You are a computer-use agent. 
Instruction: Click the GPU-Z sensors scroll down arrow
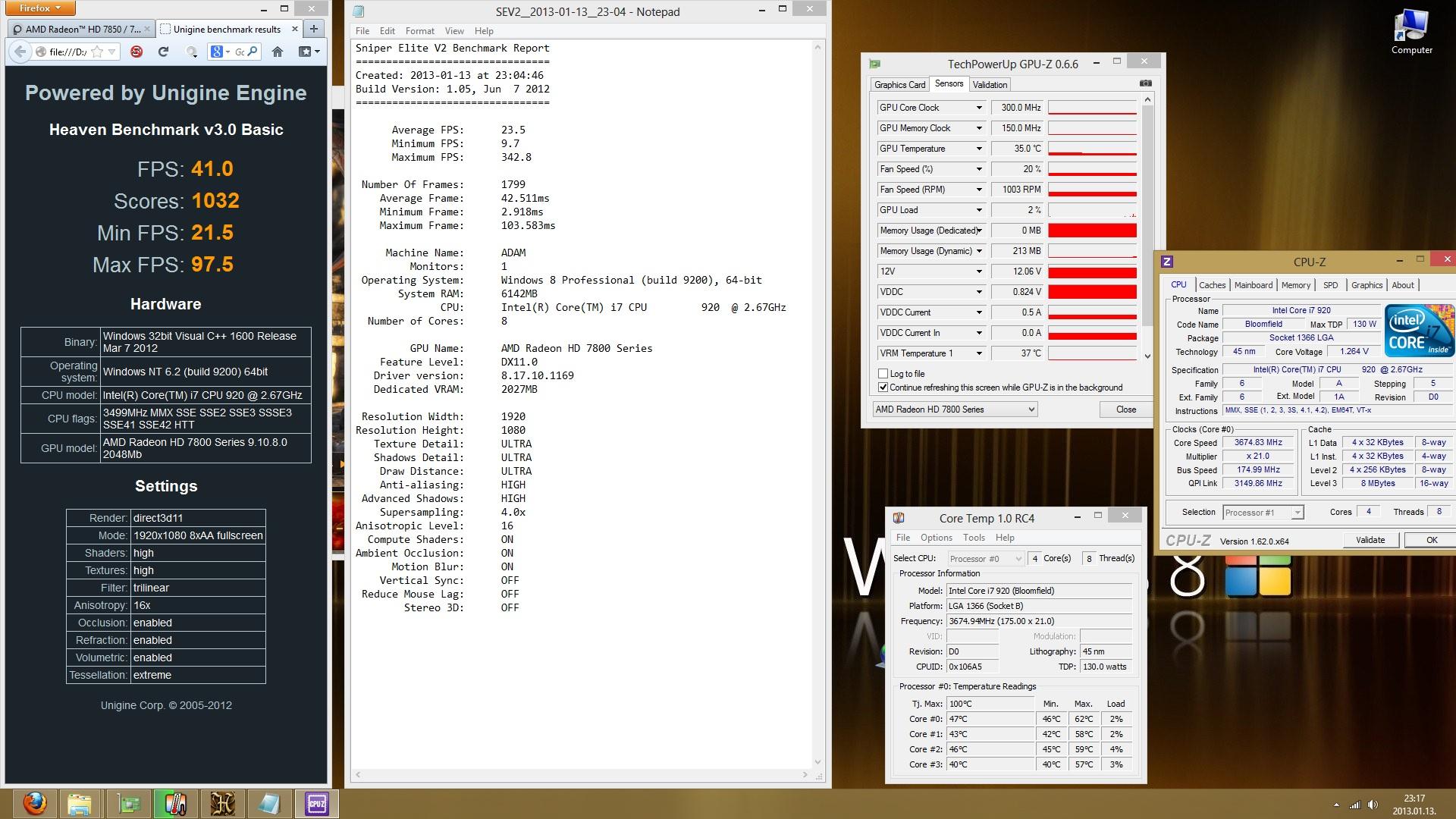point(1147,356)
